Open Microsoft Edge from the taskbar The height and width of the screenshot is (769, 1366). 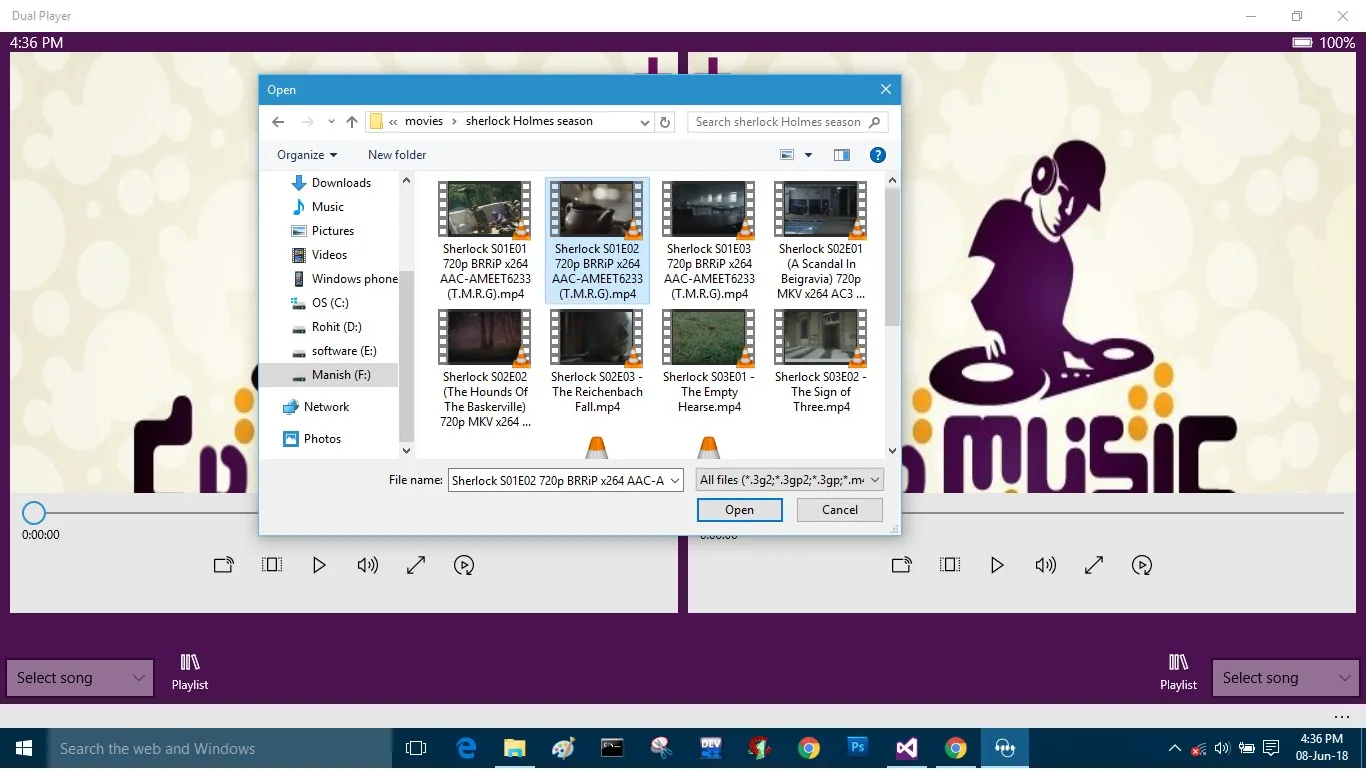(466, 748)
